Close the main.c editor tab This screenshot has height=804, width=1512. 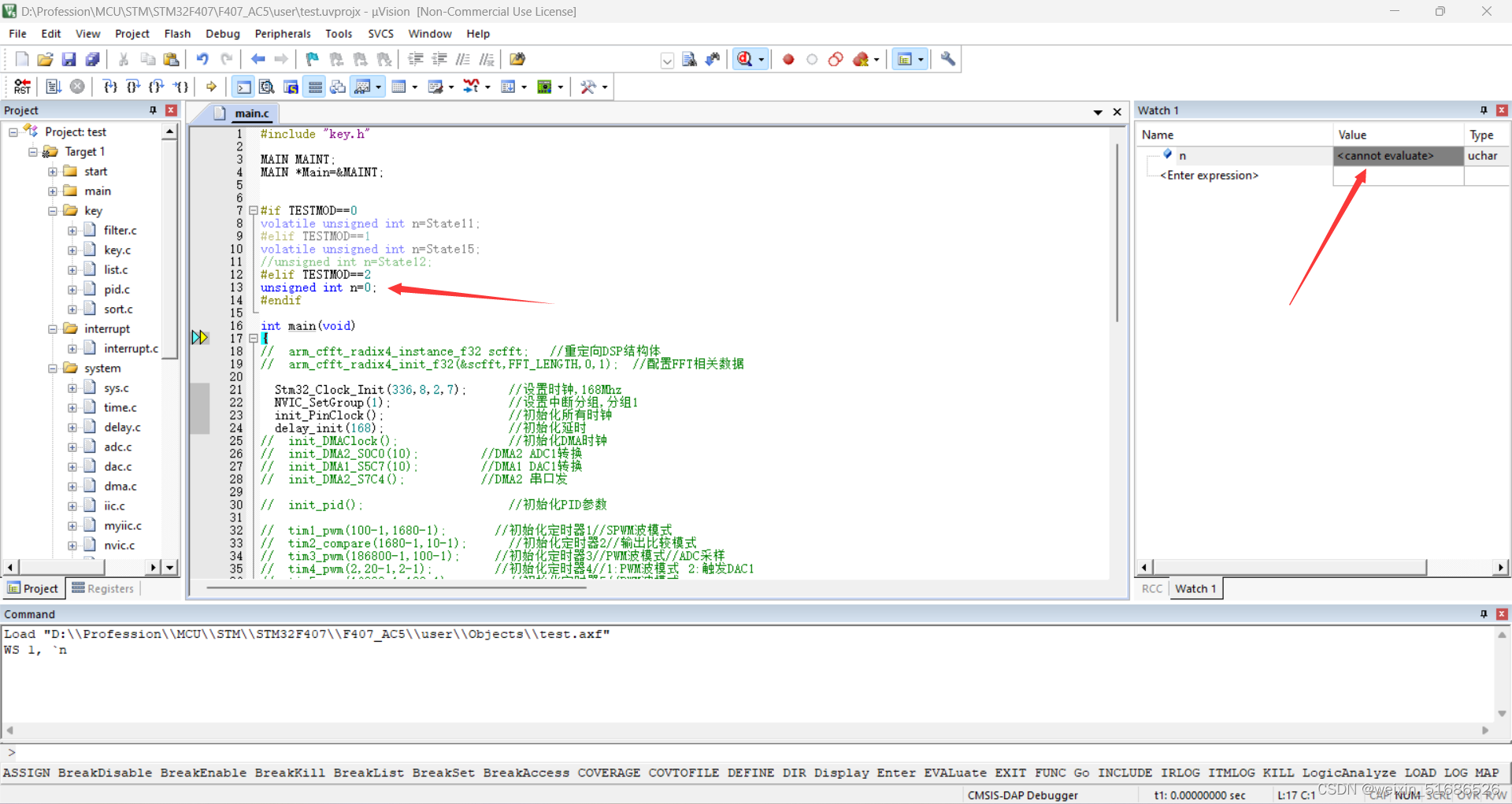coord(1117,112)
